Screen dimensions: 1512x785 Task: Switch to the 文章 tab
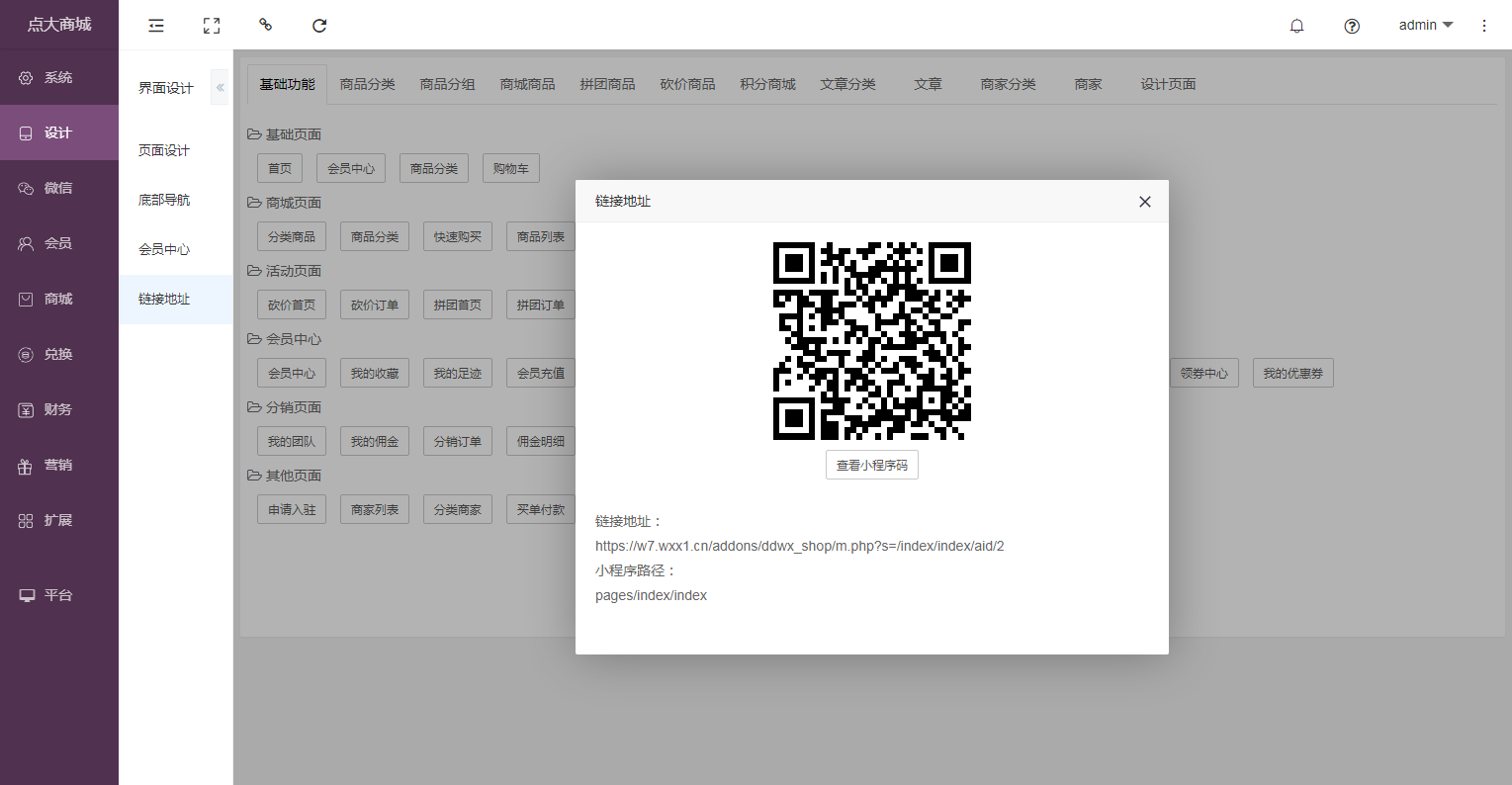[x=929, y=84]
